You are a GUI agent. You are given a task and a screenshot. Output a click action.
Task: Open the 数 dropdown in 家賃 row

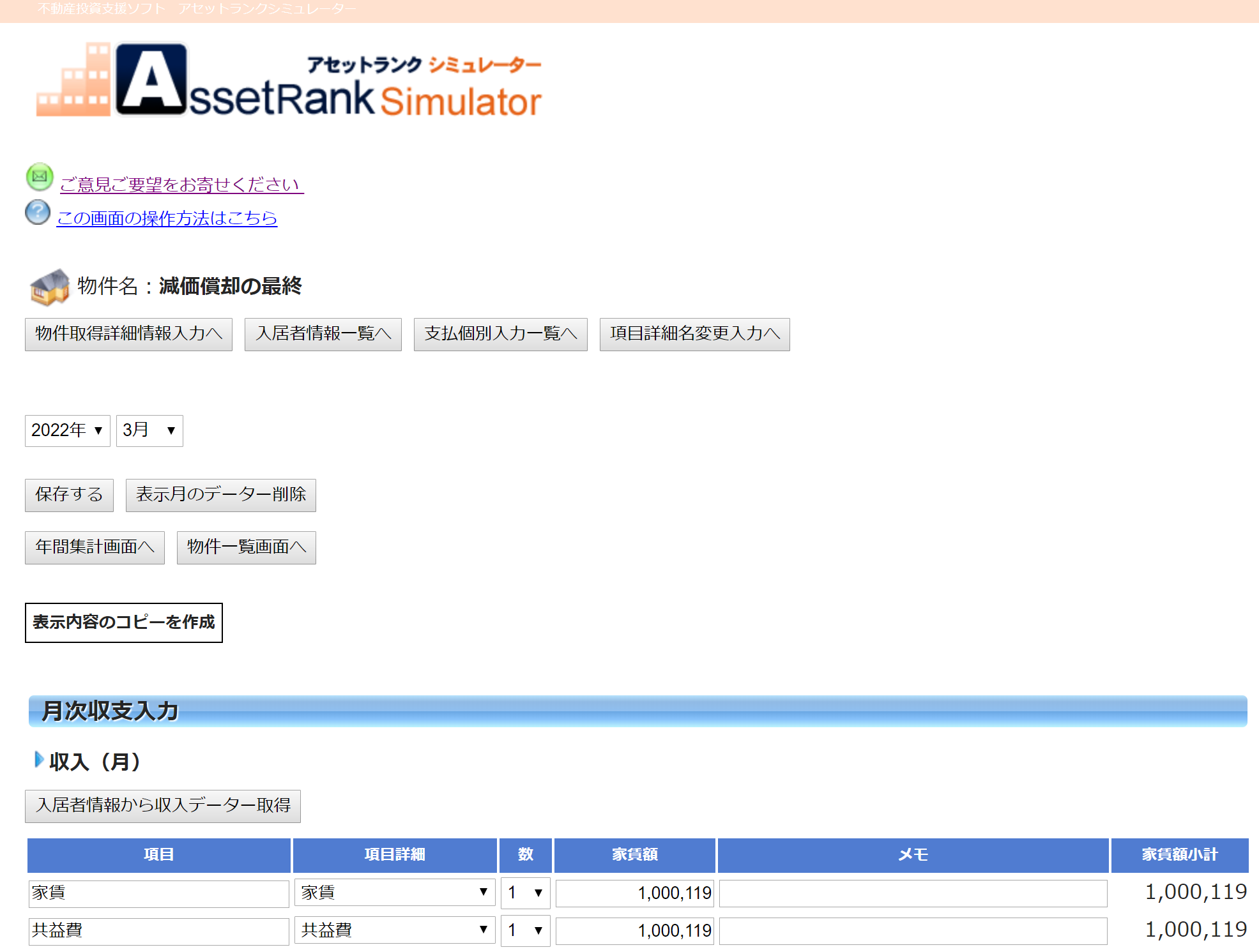coord(525,893)
